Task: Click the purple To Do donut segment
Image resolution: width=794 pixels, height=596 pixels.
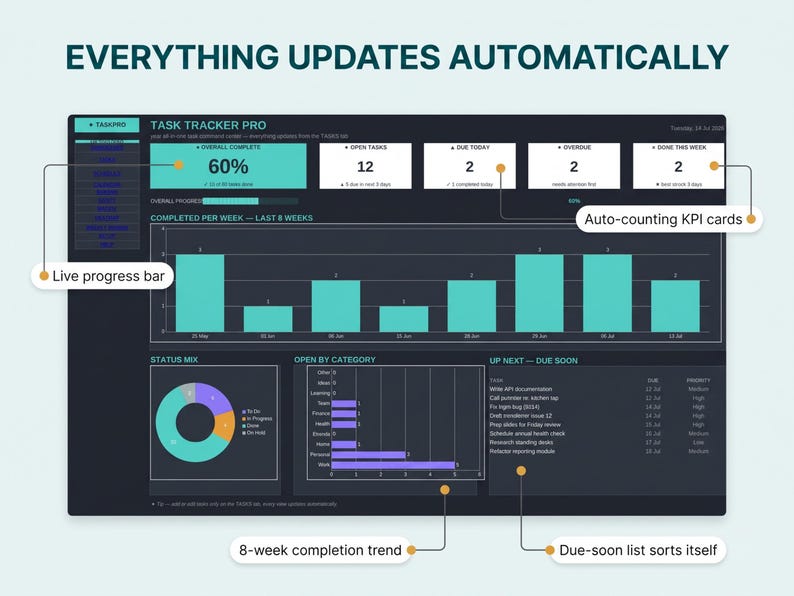Action: click(213, 398)
